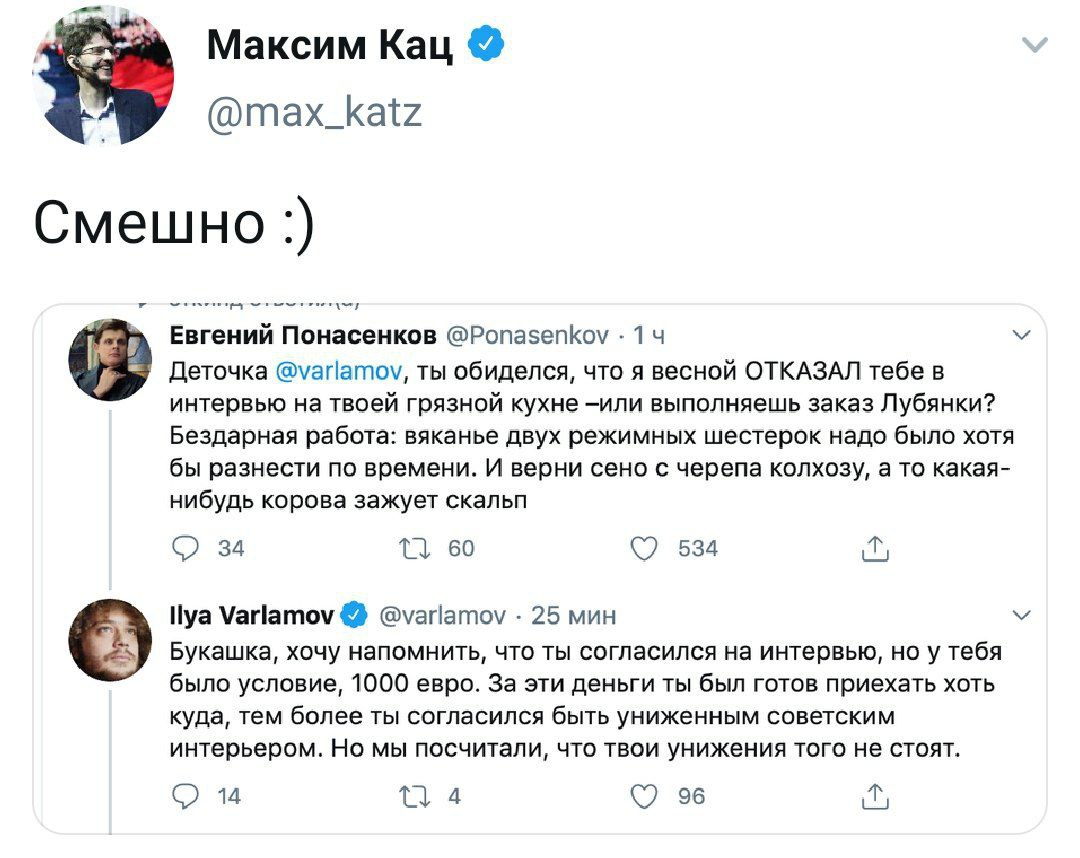Open Ilya Varlamov profile name

(x=251, y=615)
